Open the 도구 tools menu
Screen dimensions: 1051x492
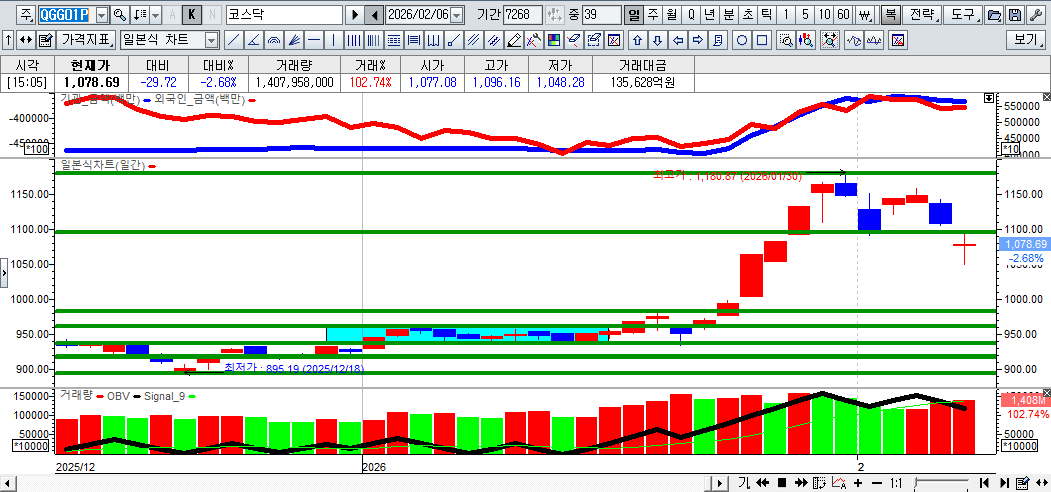point(962,15)
